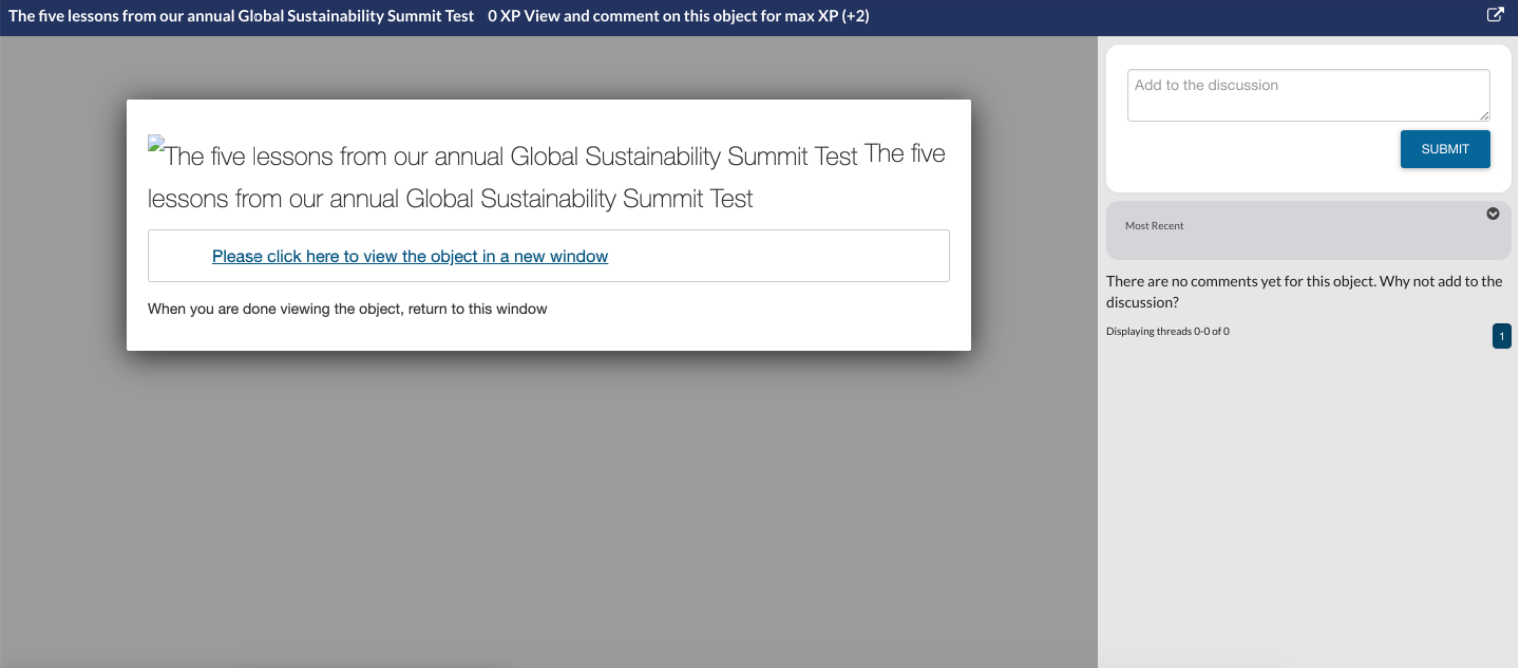Go to page 1 of threads
The width and height of the screenshot is (1518, 668).
[1501, 336]
